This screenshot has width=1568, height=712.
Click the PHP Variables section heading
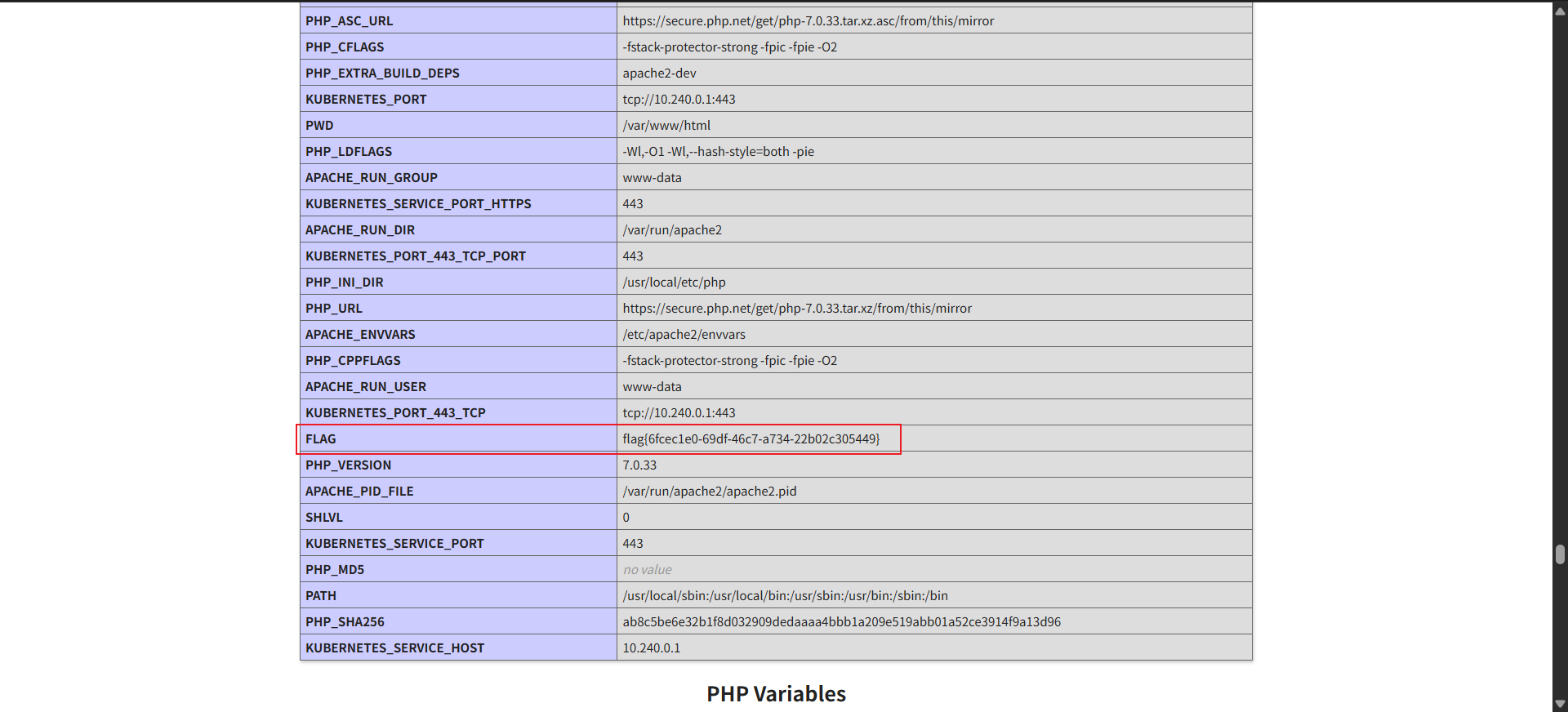coord(776,694)
